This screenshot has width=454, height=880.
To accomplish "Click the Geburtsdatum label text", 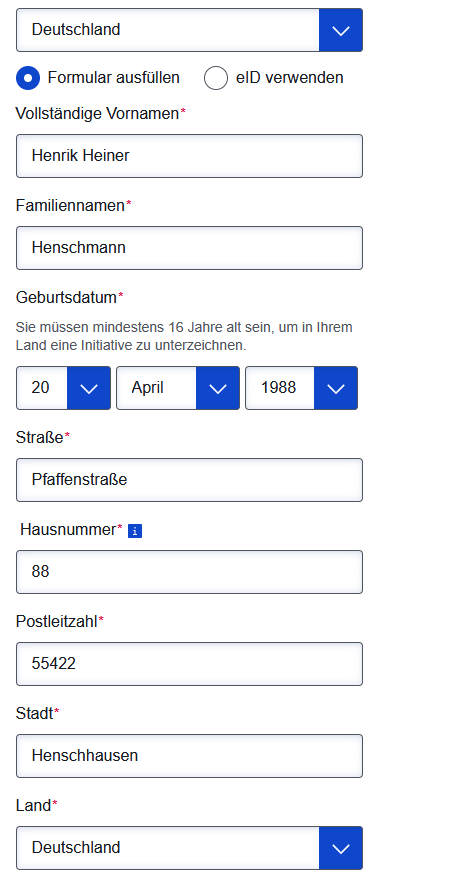I will click(x=66, y=298).
